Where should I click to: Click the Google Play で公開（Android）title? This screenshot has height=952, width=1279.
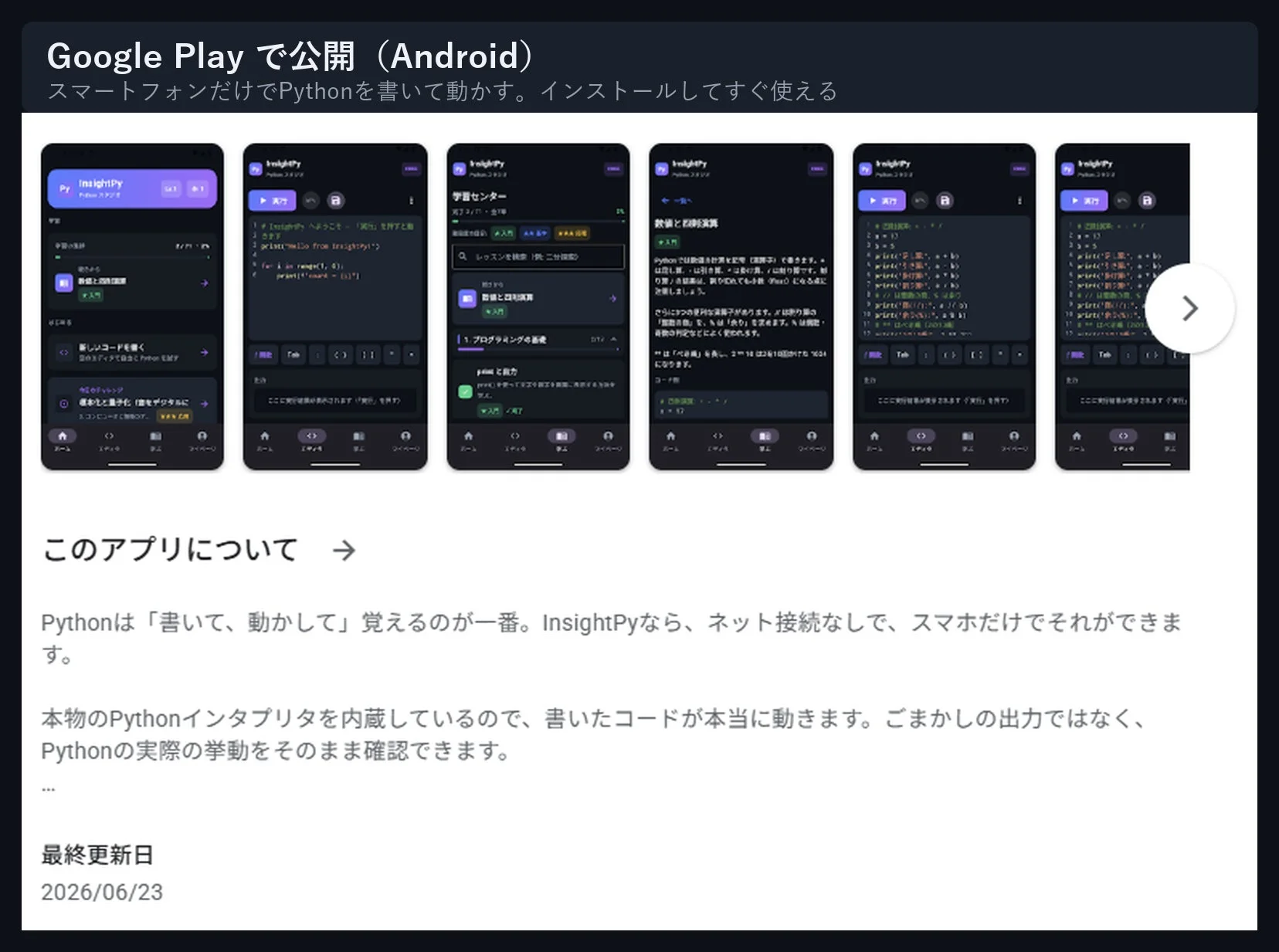[x=290, y=56]
